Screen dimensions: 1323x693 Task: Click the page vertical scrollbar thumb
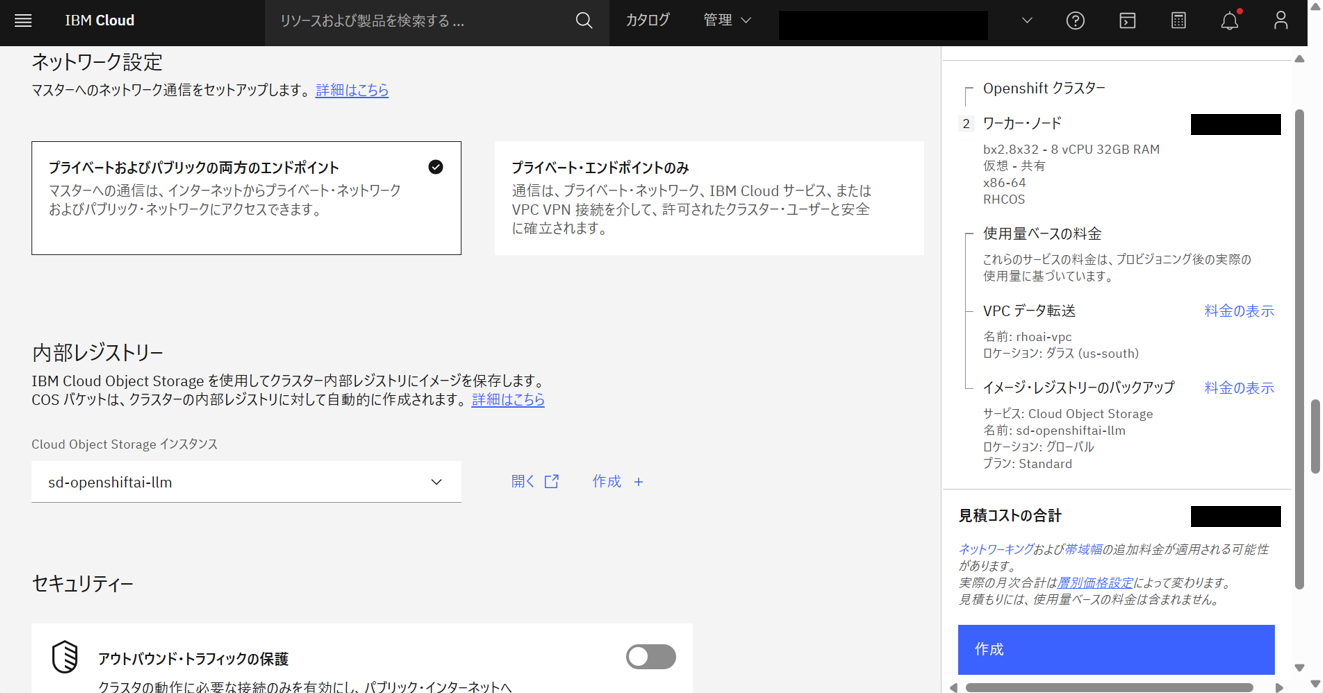pyautogui.click(x=1315, y=436)
